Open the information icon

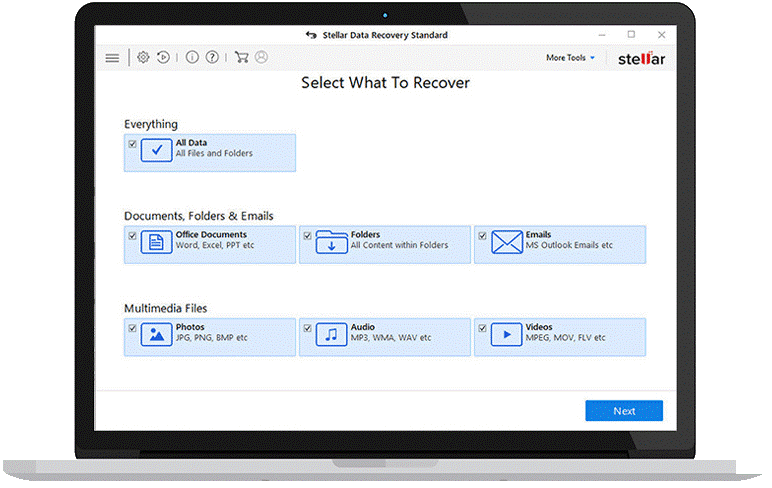(x=192, y=58)
